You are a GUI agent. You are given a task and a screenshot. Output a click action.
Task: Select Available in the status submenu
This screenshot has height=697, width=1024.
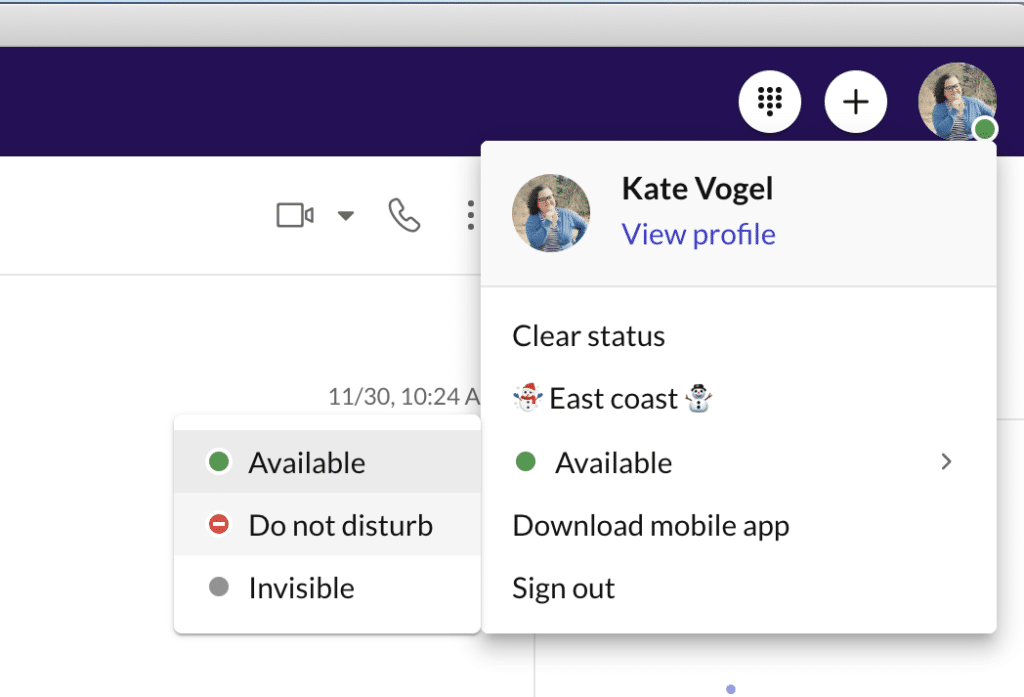(307, 463)
